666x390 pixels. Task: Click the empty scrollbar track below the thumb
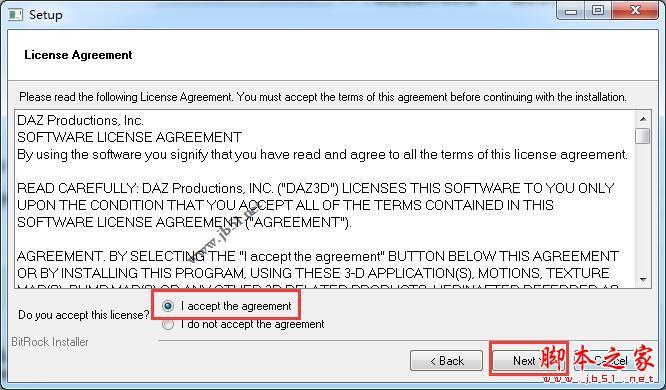click(x=643, y=208)
